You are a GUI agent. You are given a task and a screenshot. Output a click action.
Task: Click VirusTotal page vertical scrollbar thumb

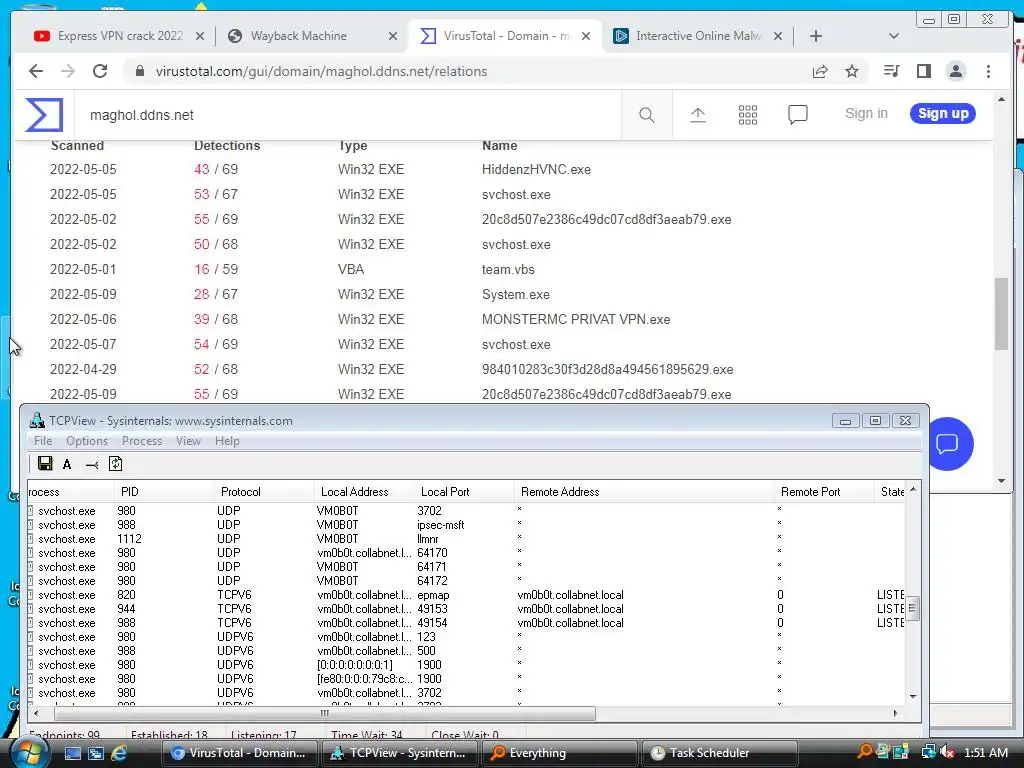pos(1001,313)
